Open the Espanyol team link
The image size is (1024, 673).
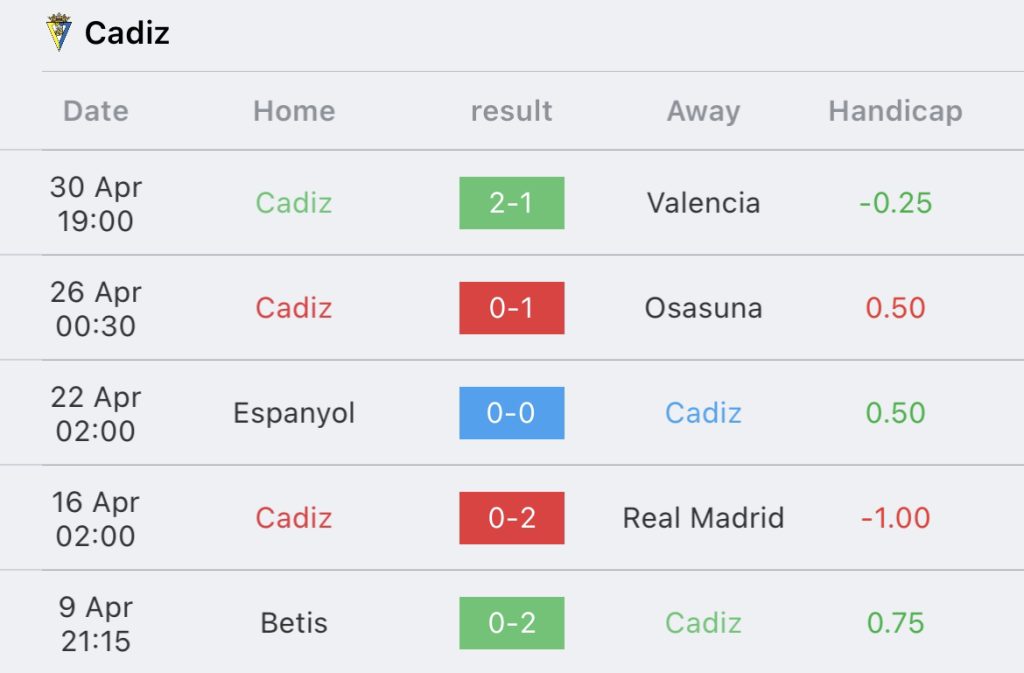pyautogui.click(x=294, y=414)
